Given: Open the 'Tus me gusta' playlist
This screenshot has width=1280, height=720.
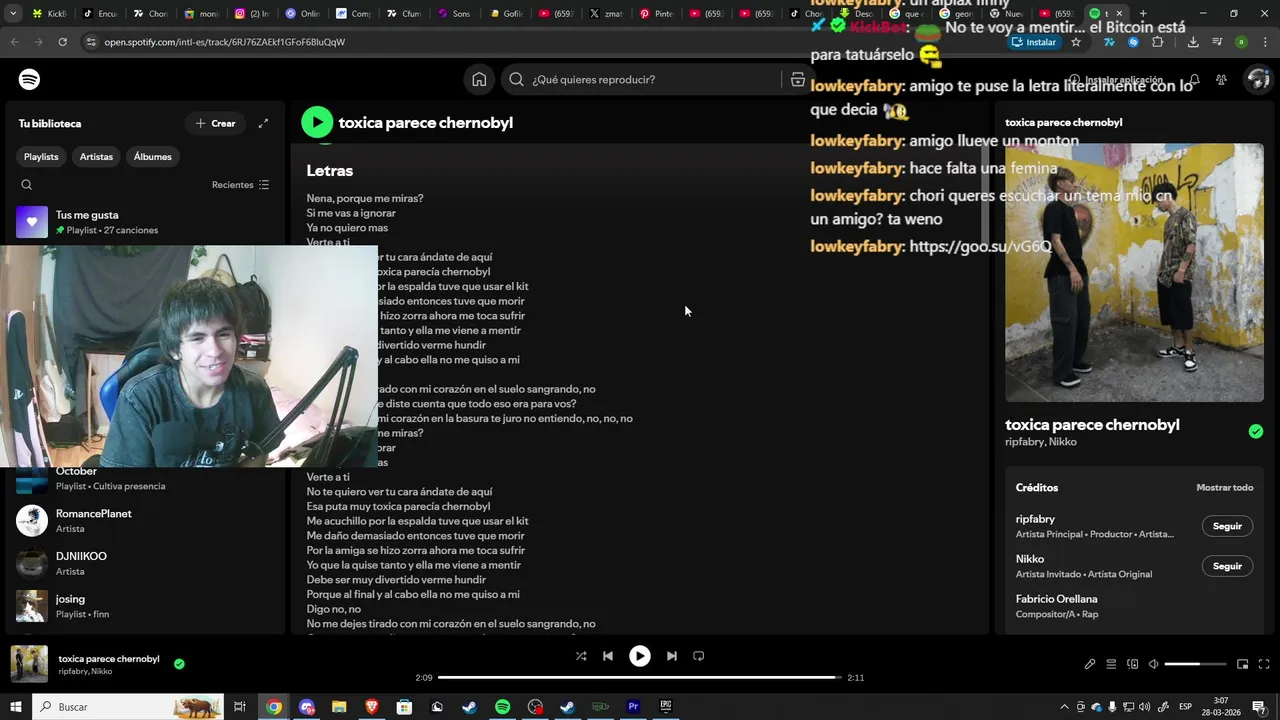Looking at the screenshot, I should [x=144, y=222].
